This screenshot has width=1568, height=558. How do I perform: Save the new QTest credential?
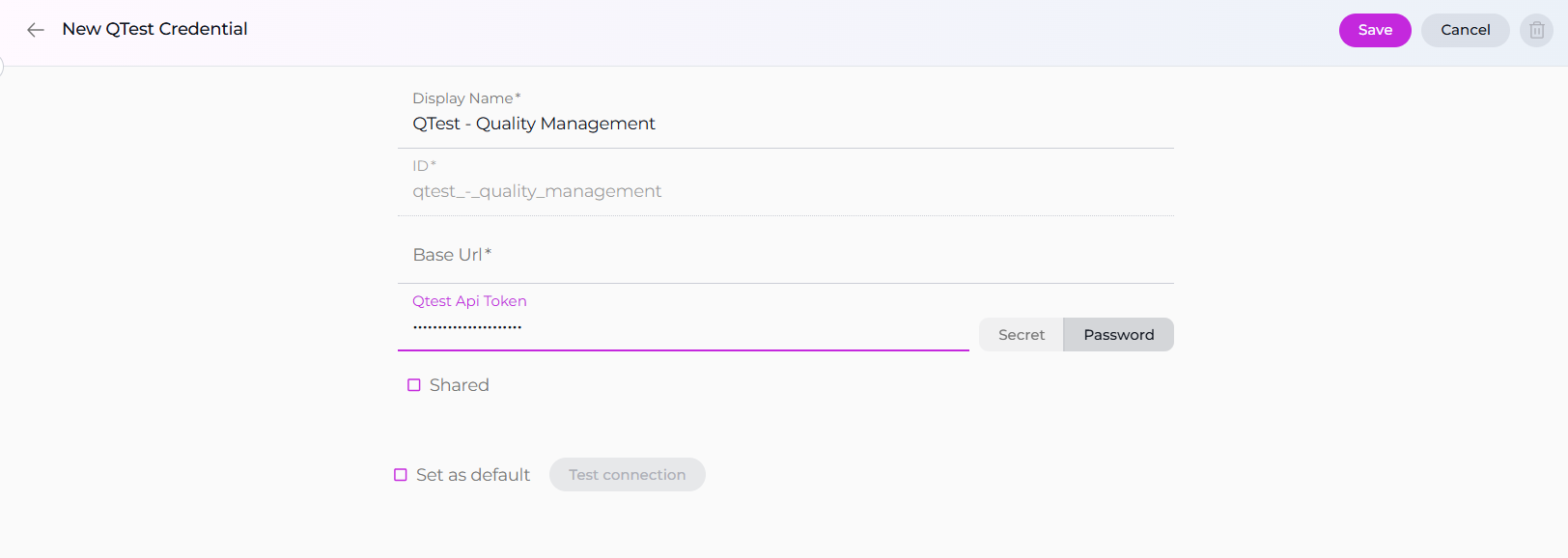[1374, 30]
